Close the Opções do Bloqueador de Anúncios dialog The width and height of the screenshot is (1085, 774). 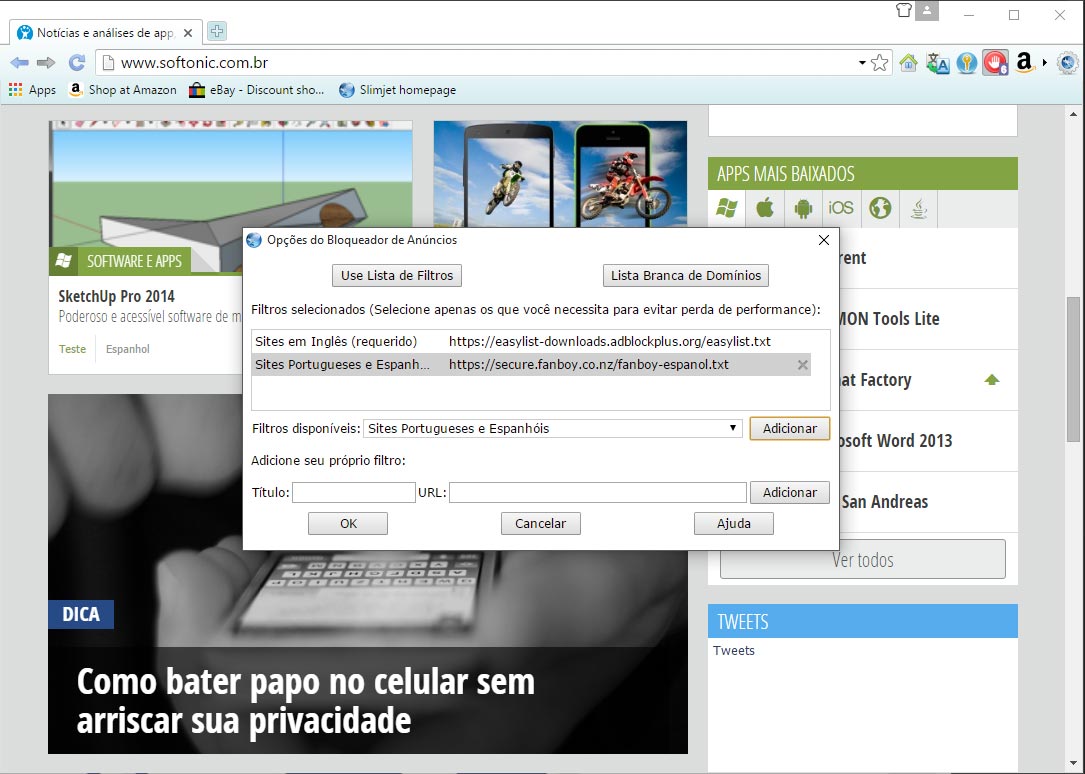click(x=823, y=240)
